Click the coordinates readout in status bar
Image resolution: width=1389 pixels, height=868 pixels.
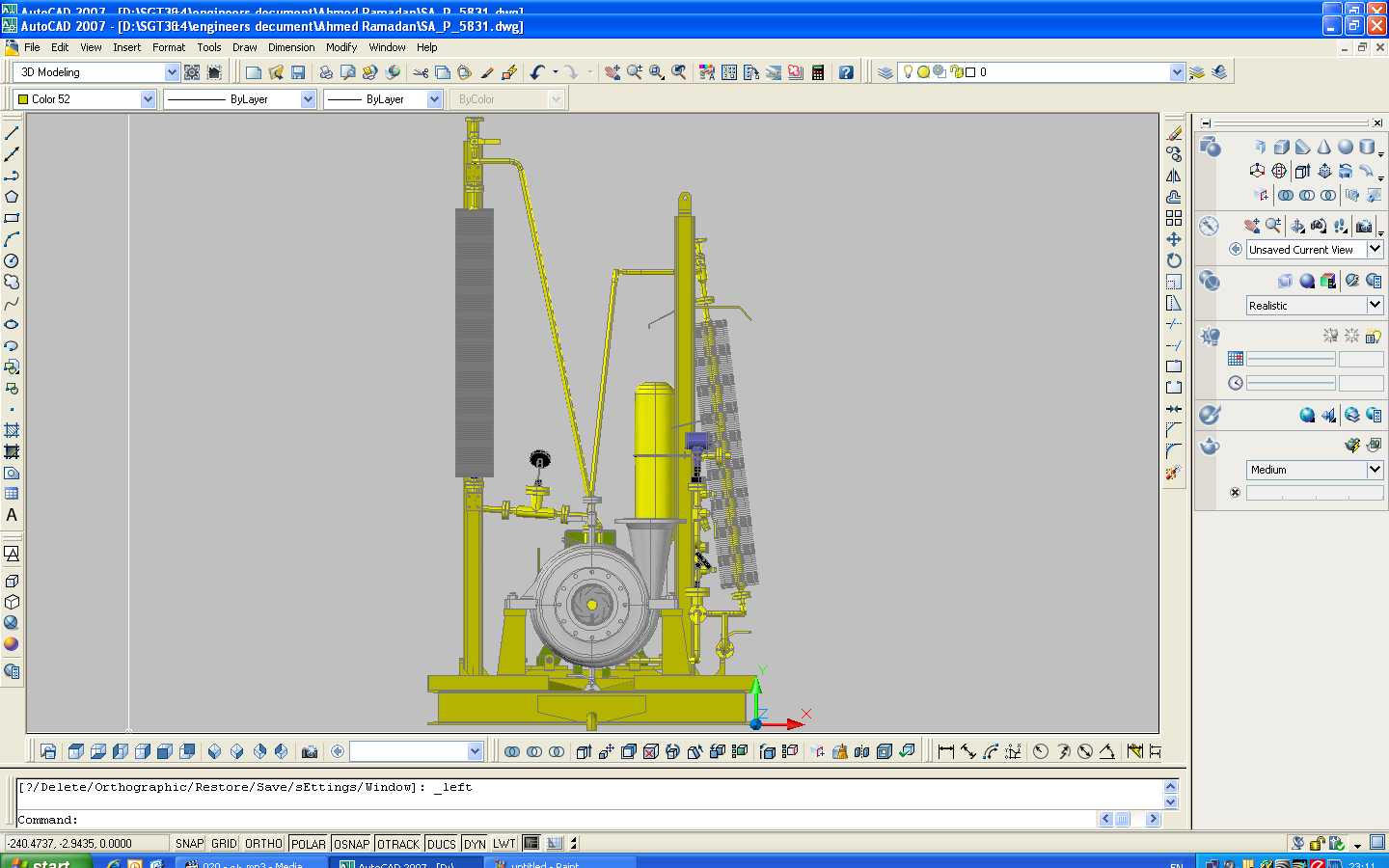point(85,844)
